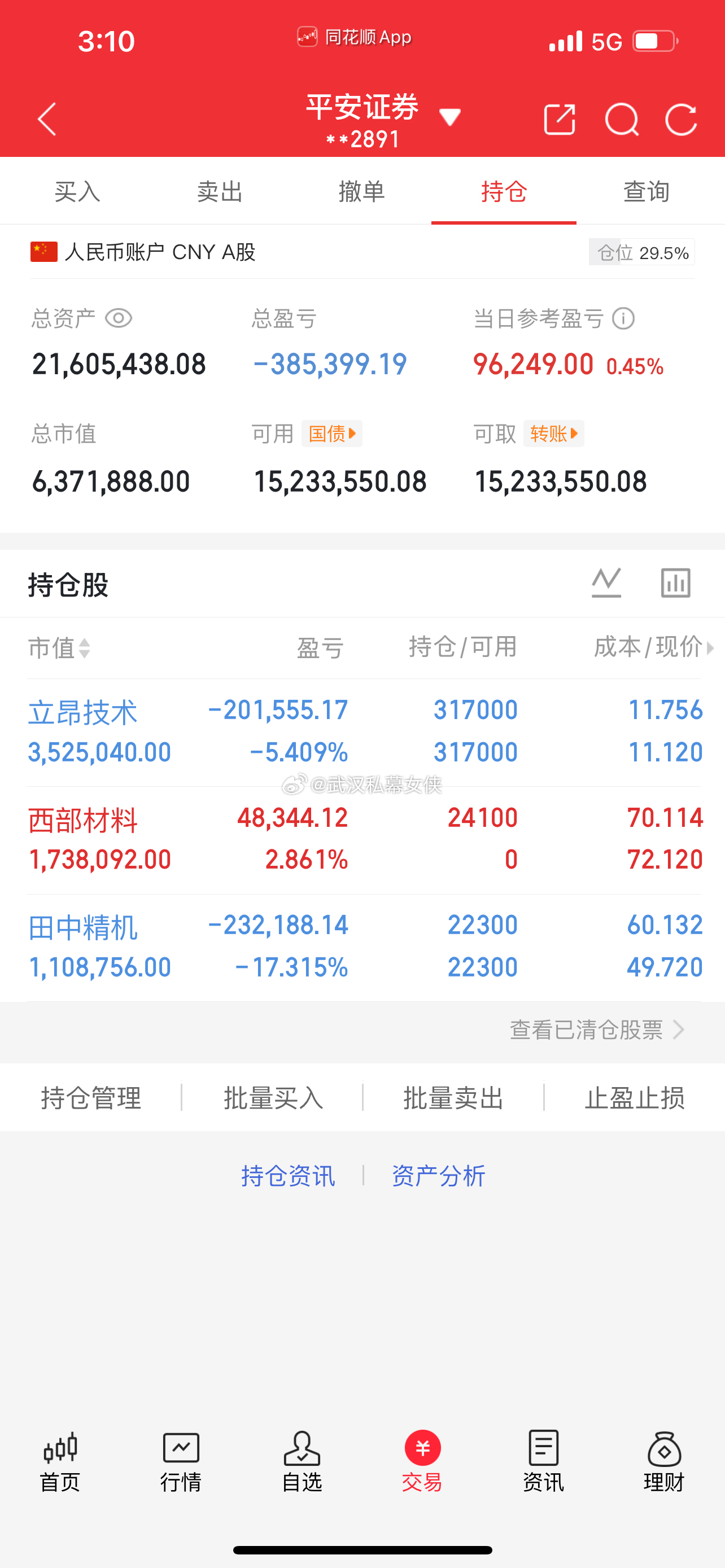Tap the 持仓/可用 column header
Screen dimensions: 725x1568
coord(462,646)
